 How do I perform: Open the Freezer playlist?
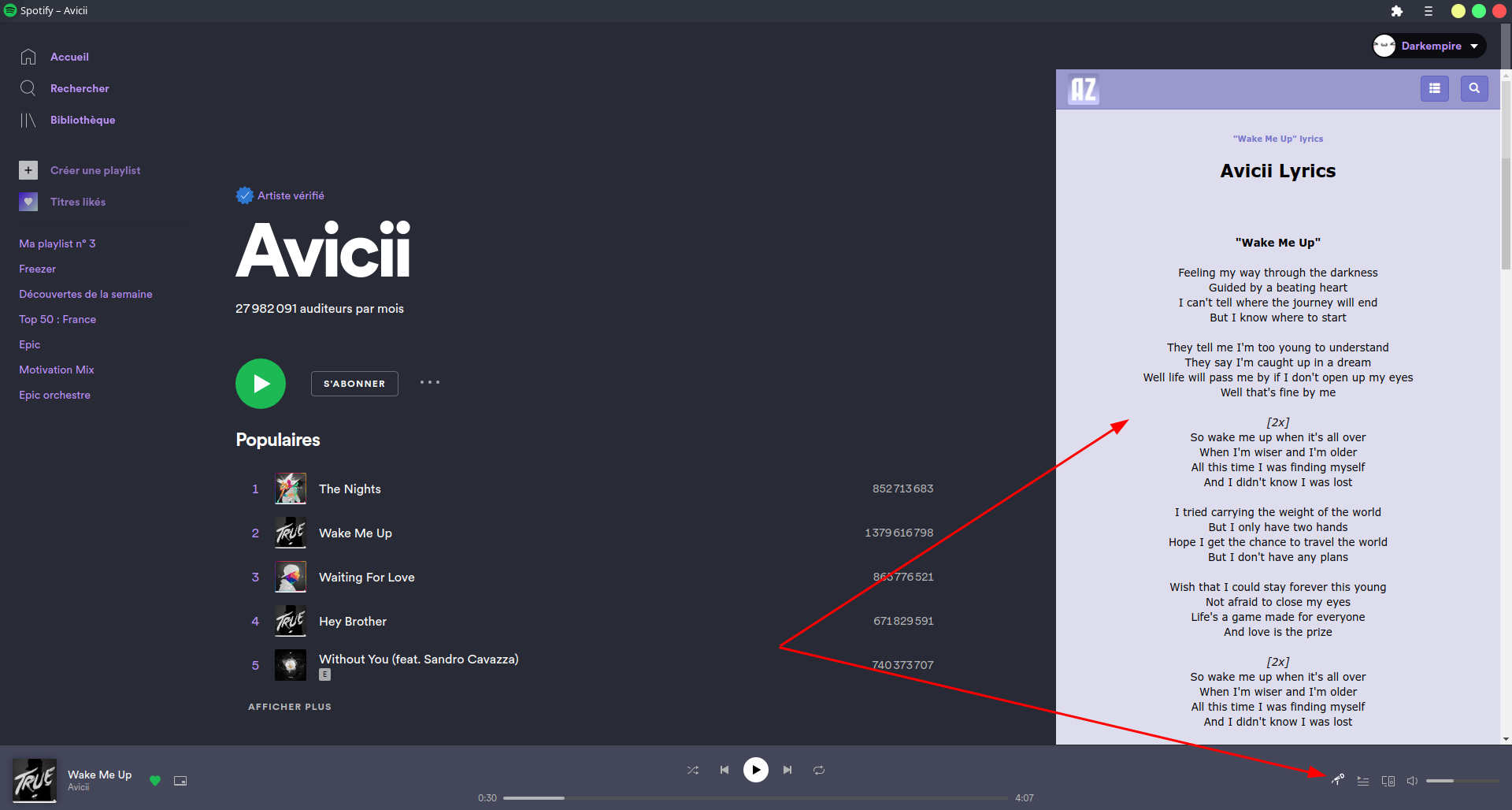38,269
